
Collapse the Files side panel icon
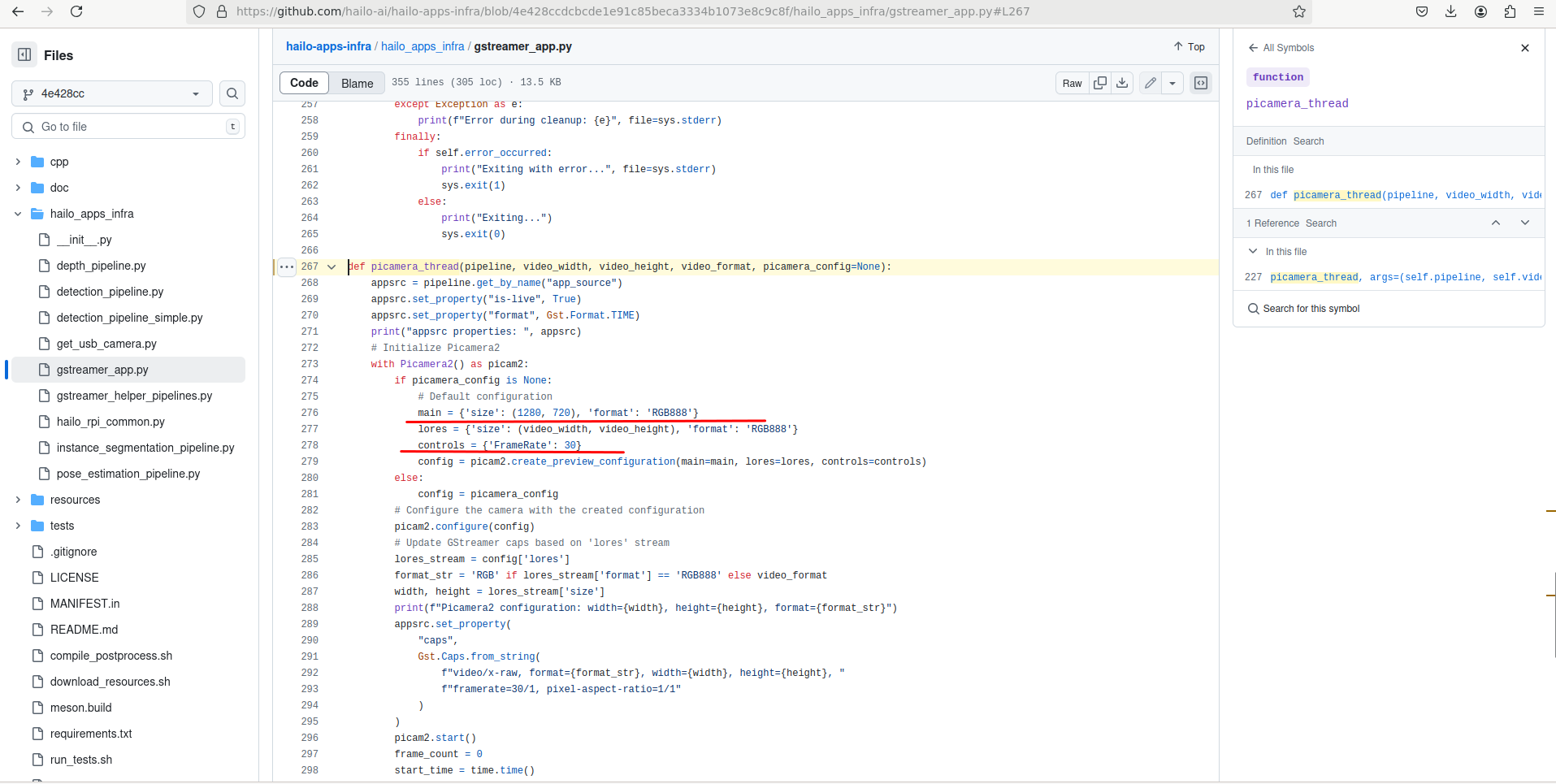[24, 54]
